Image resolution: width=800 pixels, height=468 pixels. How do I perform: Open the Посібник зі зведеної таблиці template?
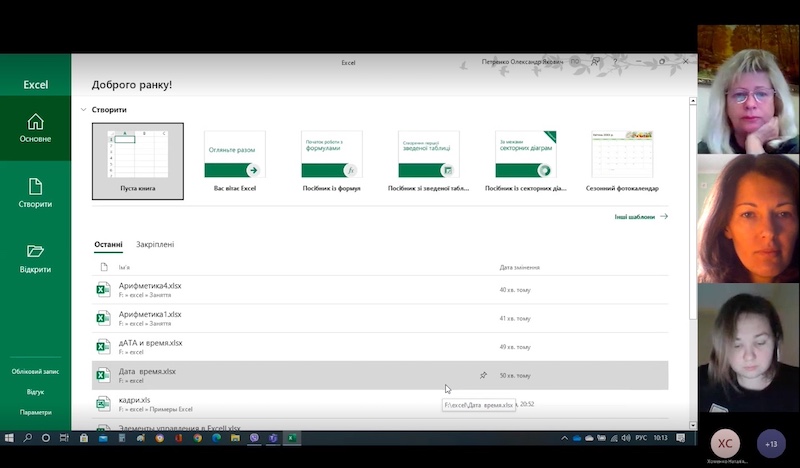[x=429, y=161]
